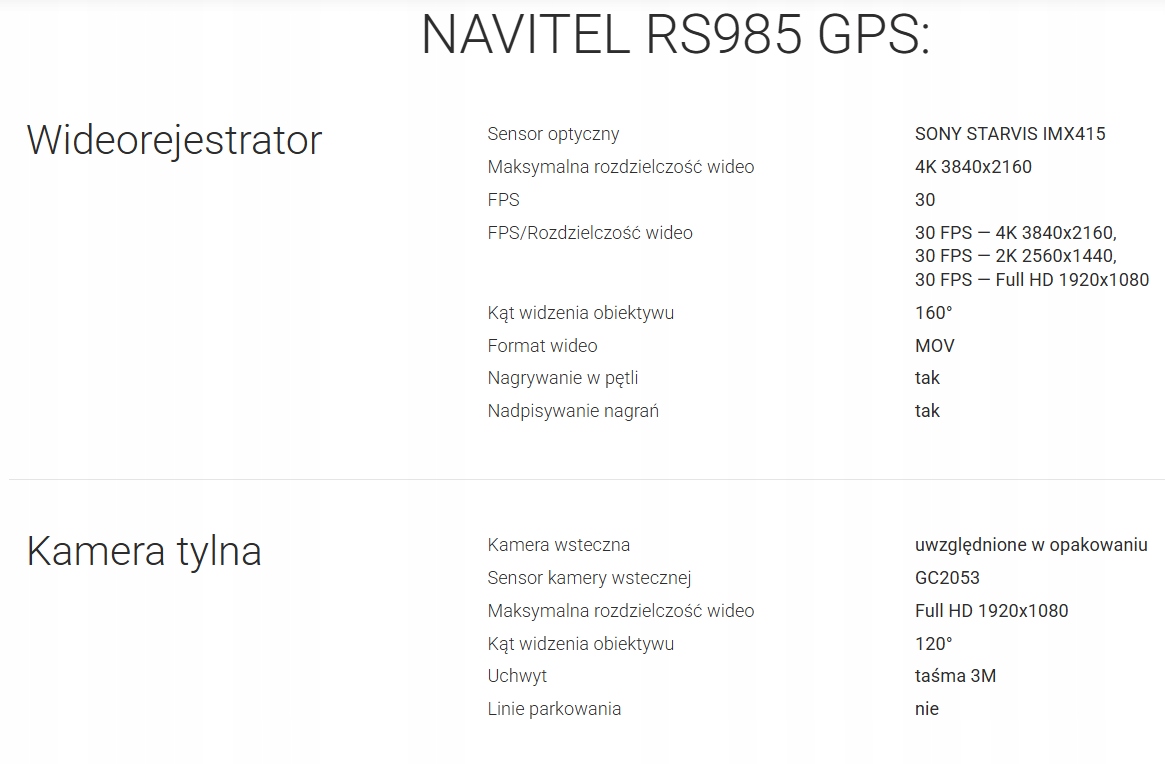The image size is (1165, 764).
Task: Select the Wideorejestrator section title
Action: coord(174,140)
